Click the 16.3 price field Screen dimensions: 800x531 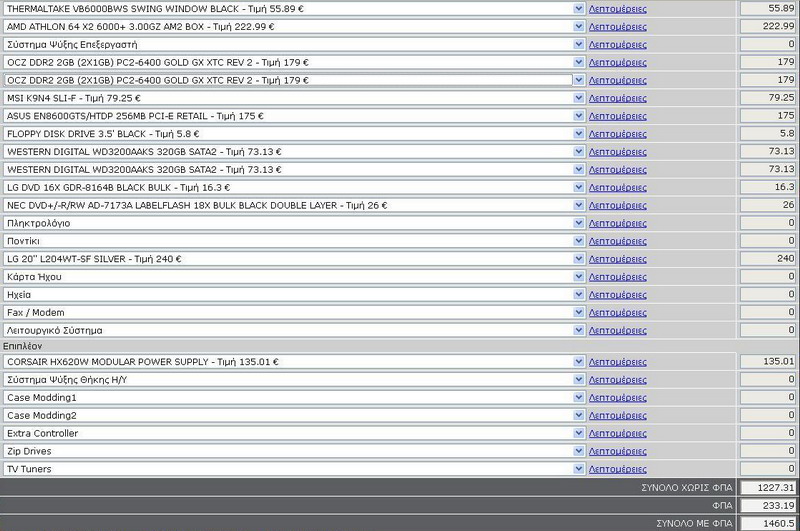[x=768, y=187]
